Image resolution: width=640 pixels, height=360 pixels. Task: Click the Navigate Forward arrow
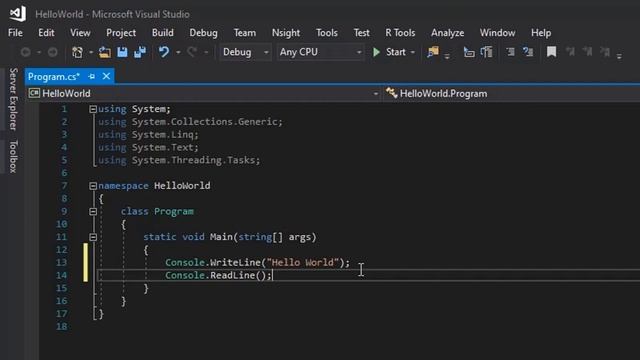click(x=53, y=52)
